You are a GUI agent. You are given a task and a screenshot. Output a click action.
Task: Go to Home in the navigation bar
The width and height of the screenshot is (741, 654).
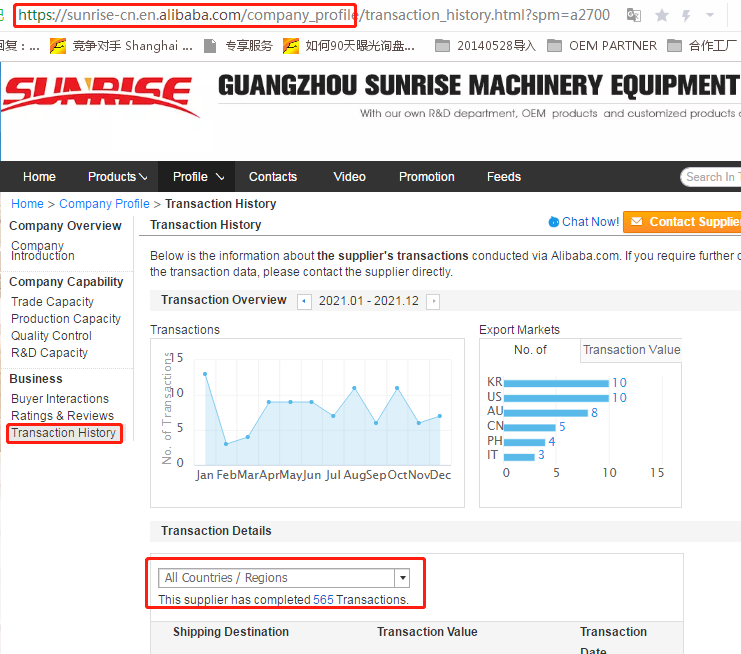(39, 177)
